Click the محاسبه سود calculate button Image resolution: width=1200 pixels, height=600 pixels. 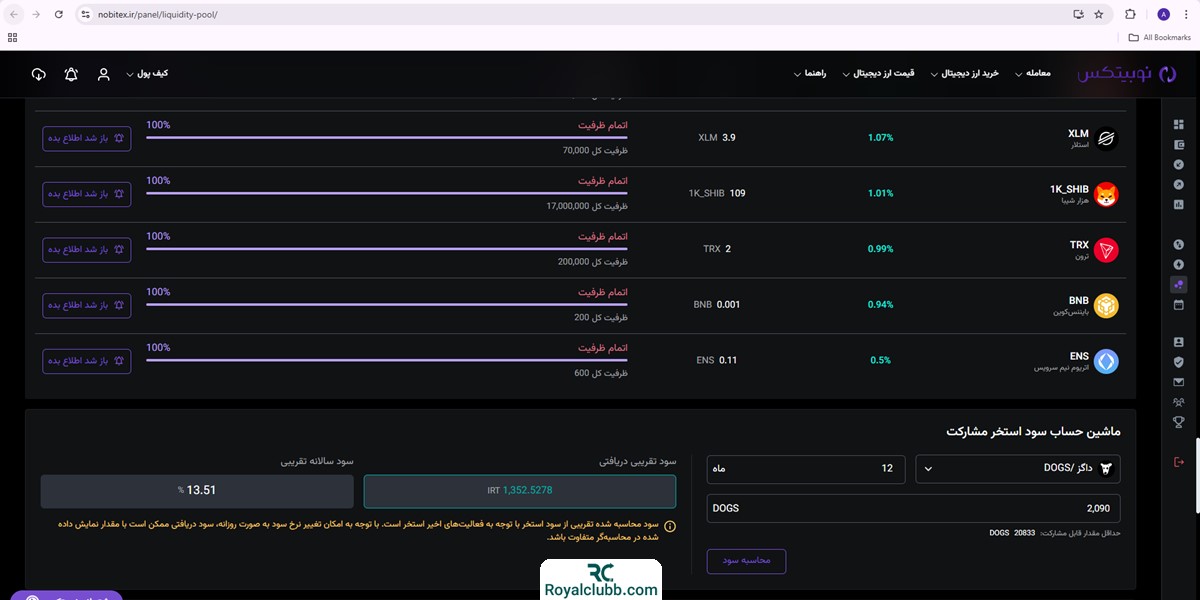pos(746,561)
